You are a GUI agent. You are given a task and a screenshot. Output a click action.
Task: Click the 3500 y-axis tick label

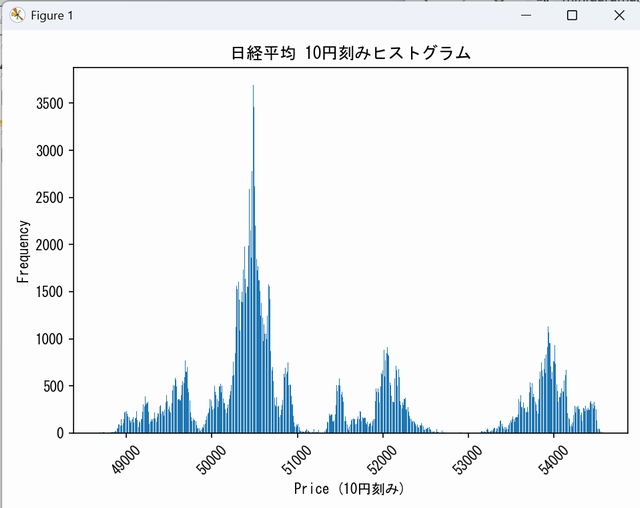(x=50, y=103)
